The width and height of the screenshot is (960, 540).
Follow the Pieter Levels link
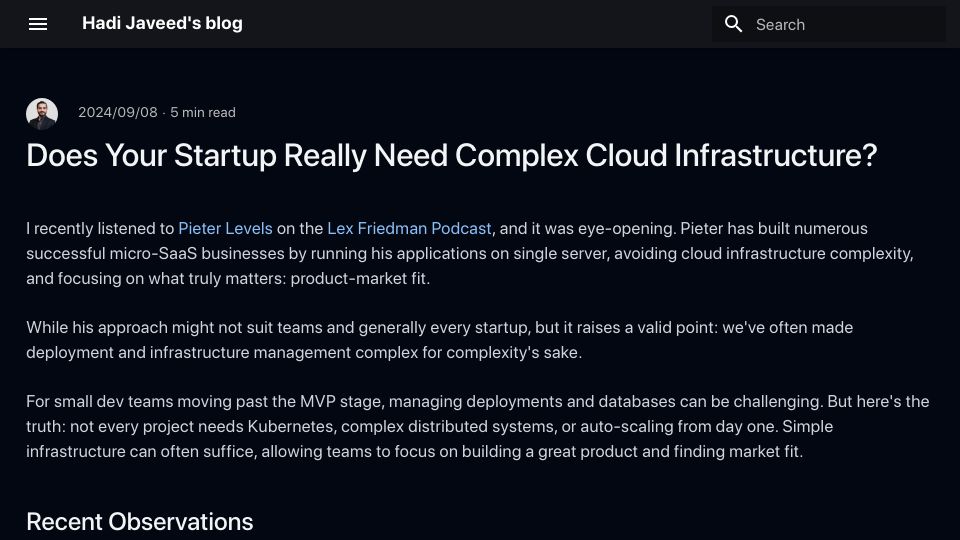coord(225,228)
